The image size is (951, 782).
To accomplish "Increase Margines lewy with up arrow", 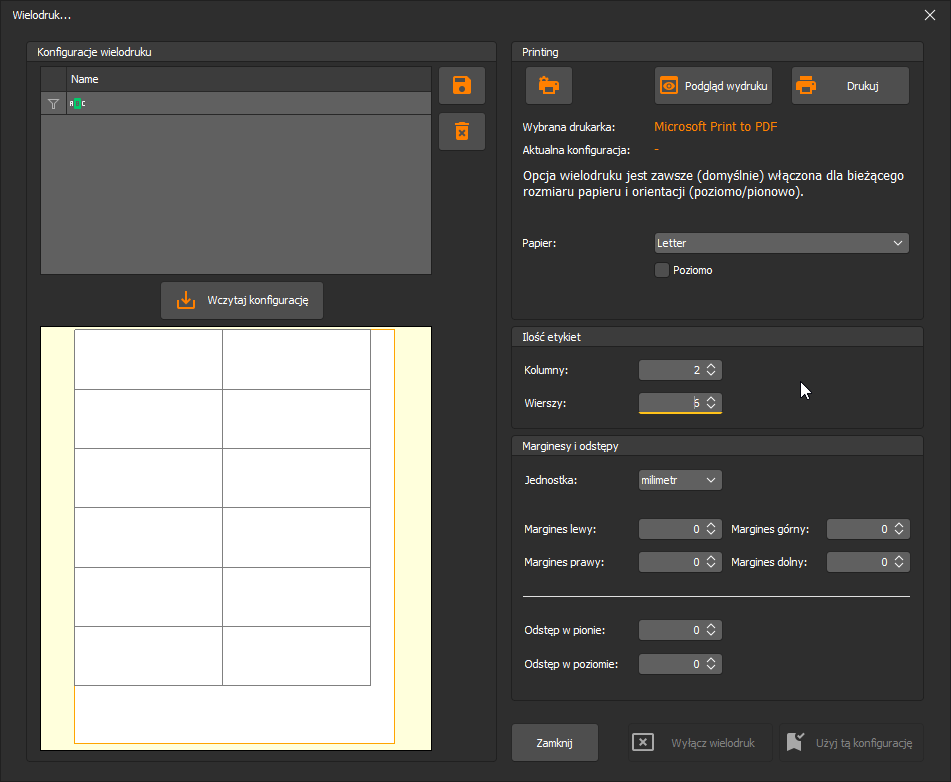I will [711, 525].
